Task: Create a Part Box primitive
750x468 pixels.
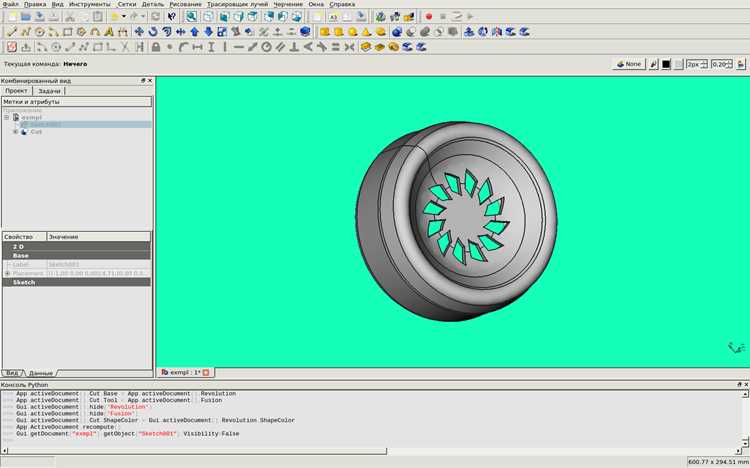Action: pos(325,32)
